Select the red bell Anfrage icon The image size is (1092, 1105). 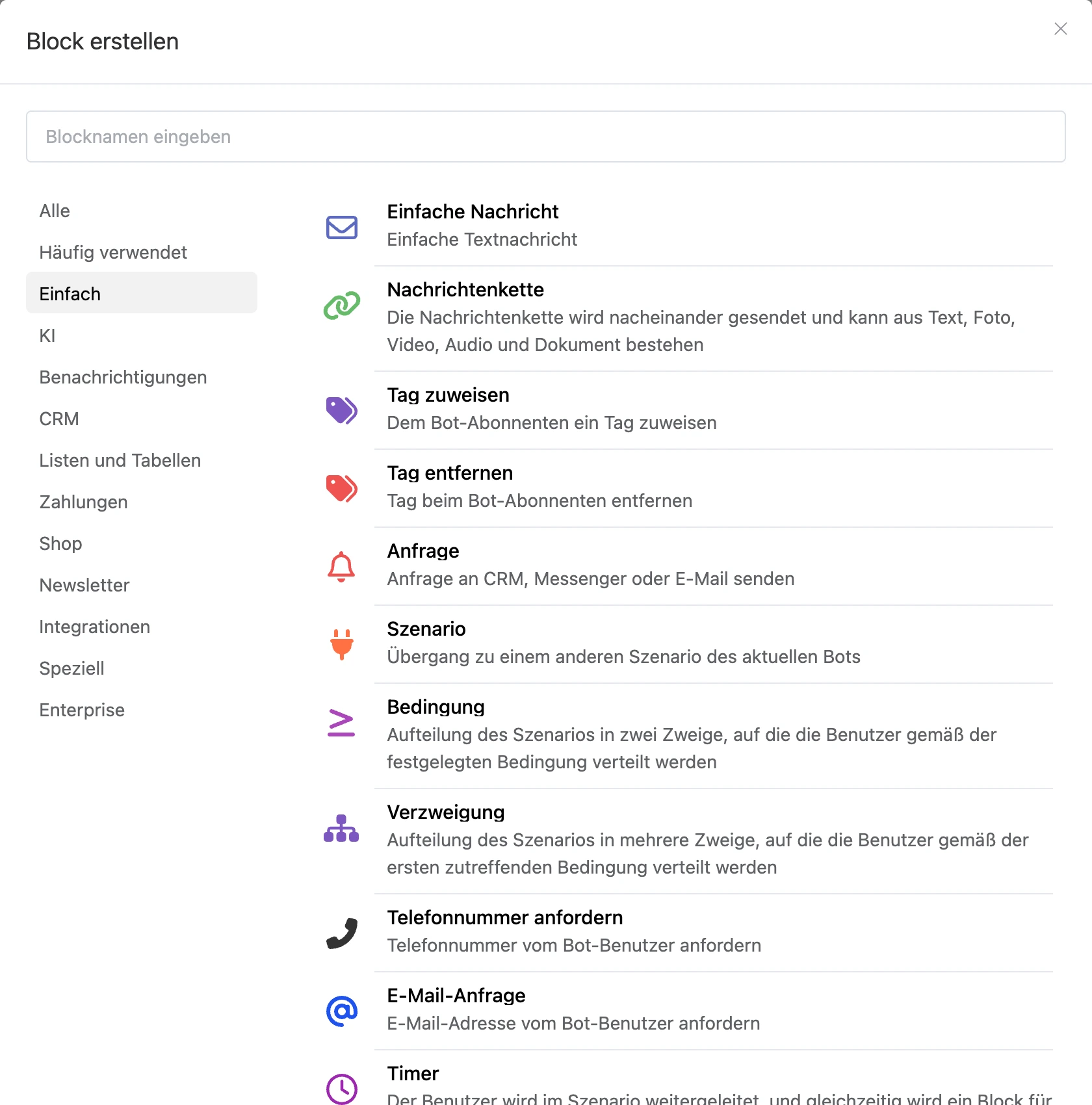pos(341,567)
